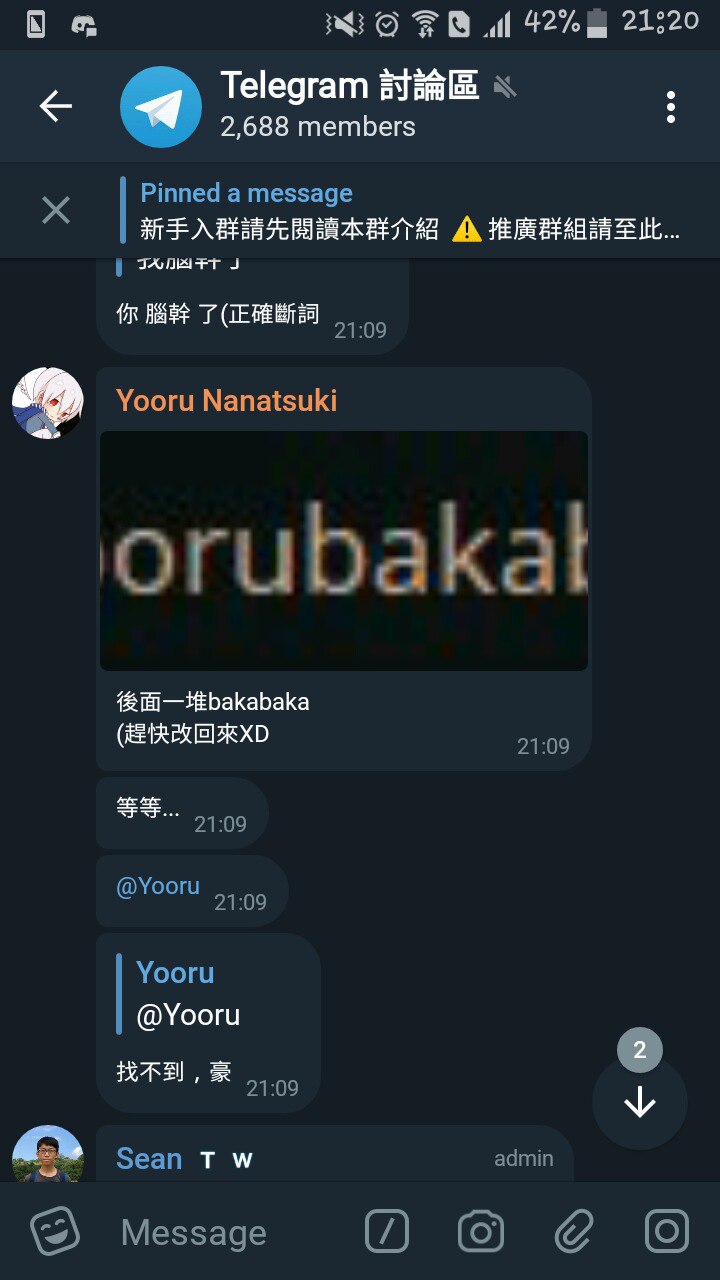Image resolution: width=720 pixels, height=1280 pixels.
Task: Open the pinned message about 新手入群
Action: tap(410, 211)
